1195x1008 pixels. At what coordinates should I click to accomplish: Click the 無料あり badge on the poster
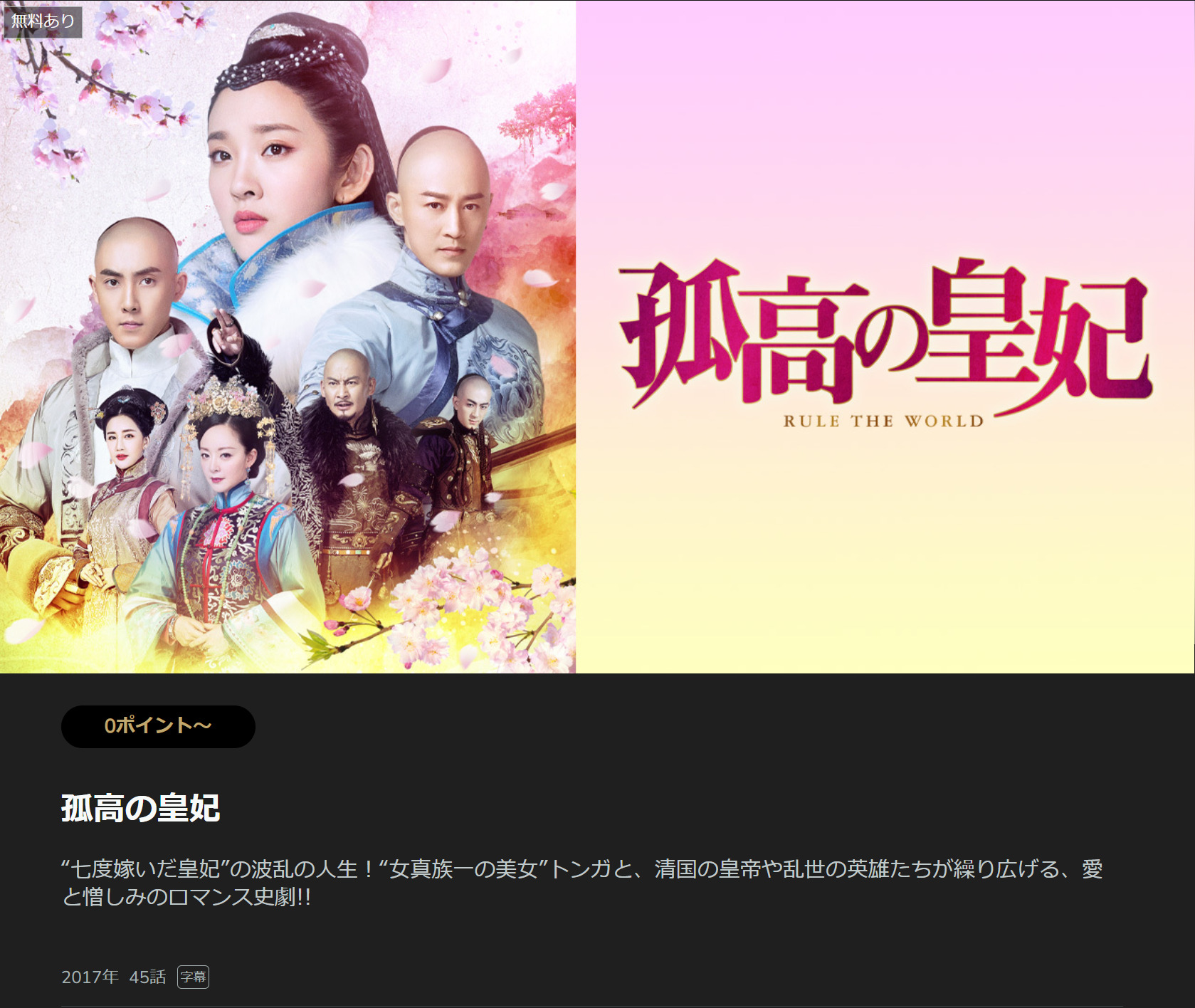43,21
